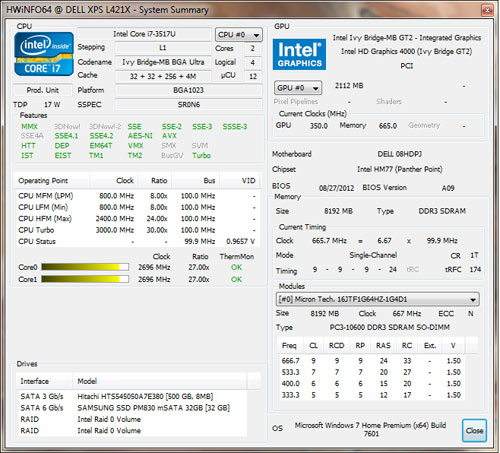500x453 pixels.
Task: Select the CPU MFM (LPM) row
Action: [x=137, y=196]
